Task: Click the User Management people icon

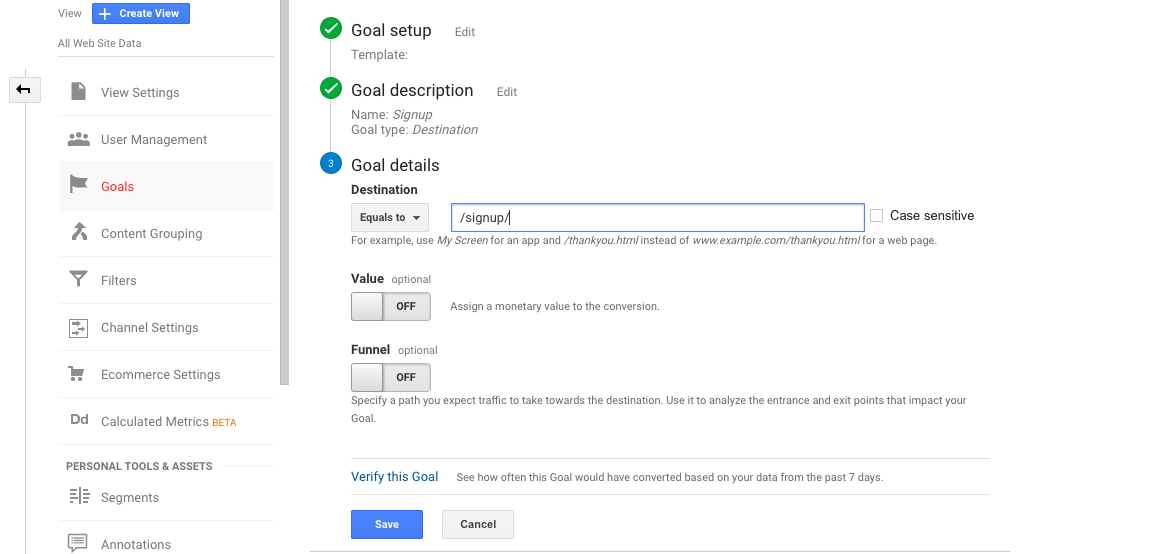Action: (x=78, y=139)
